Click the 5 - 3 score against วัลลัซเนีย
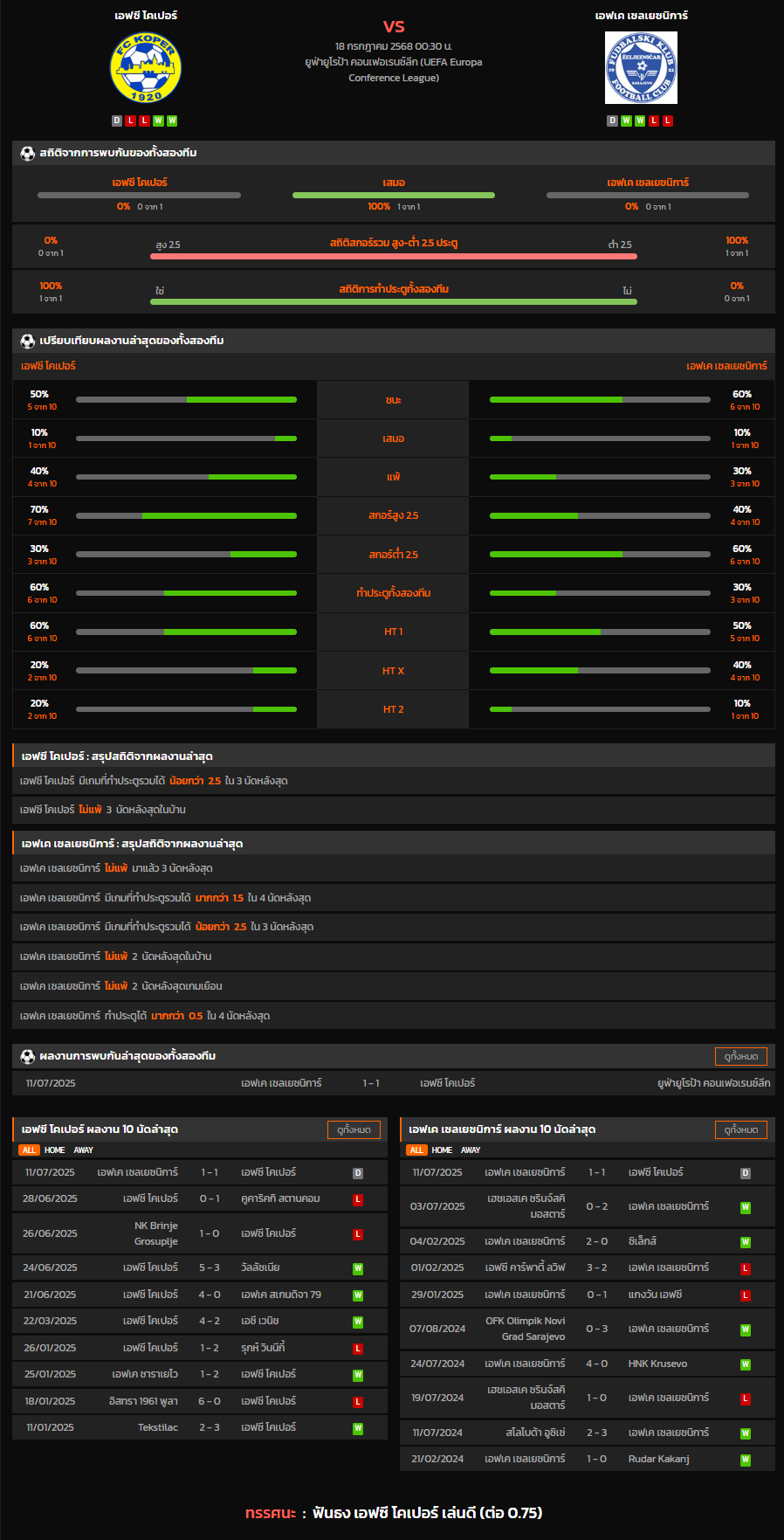Image resolution: width=784 pixels, height=1540 pixels. point(210,1267)
